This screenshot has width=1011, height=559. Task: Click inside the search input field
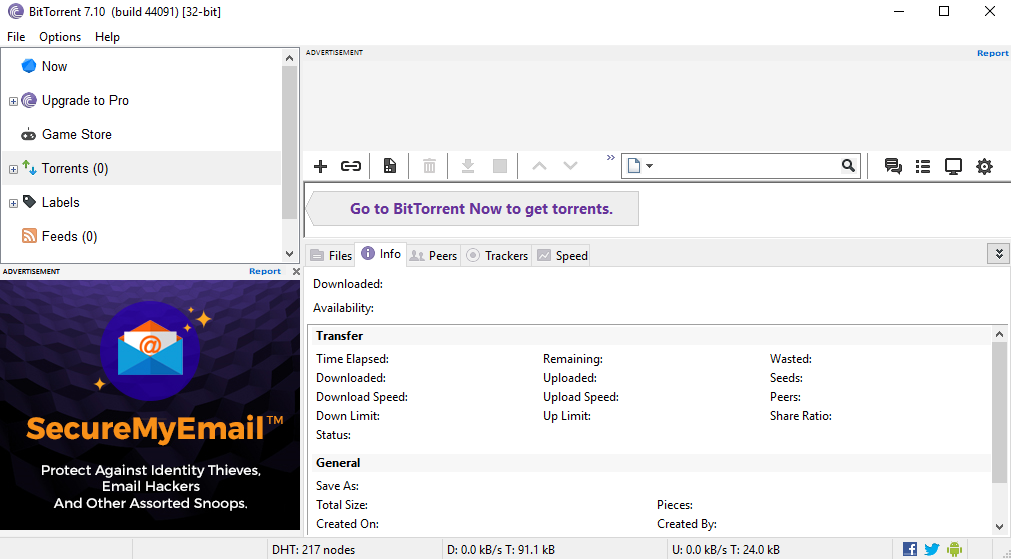point(748,166)
